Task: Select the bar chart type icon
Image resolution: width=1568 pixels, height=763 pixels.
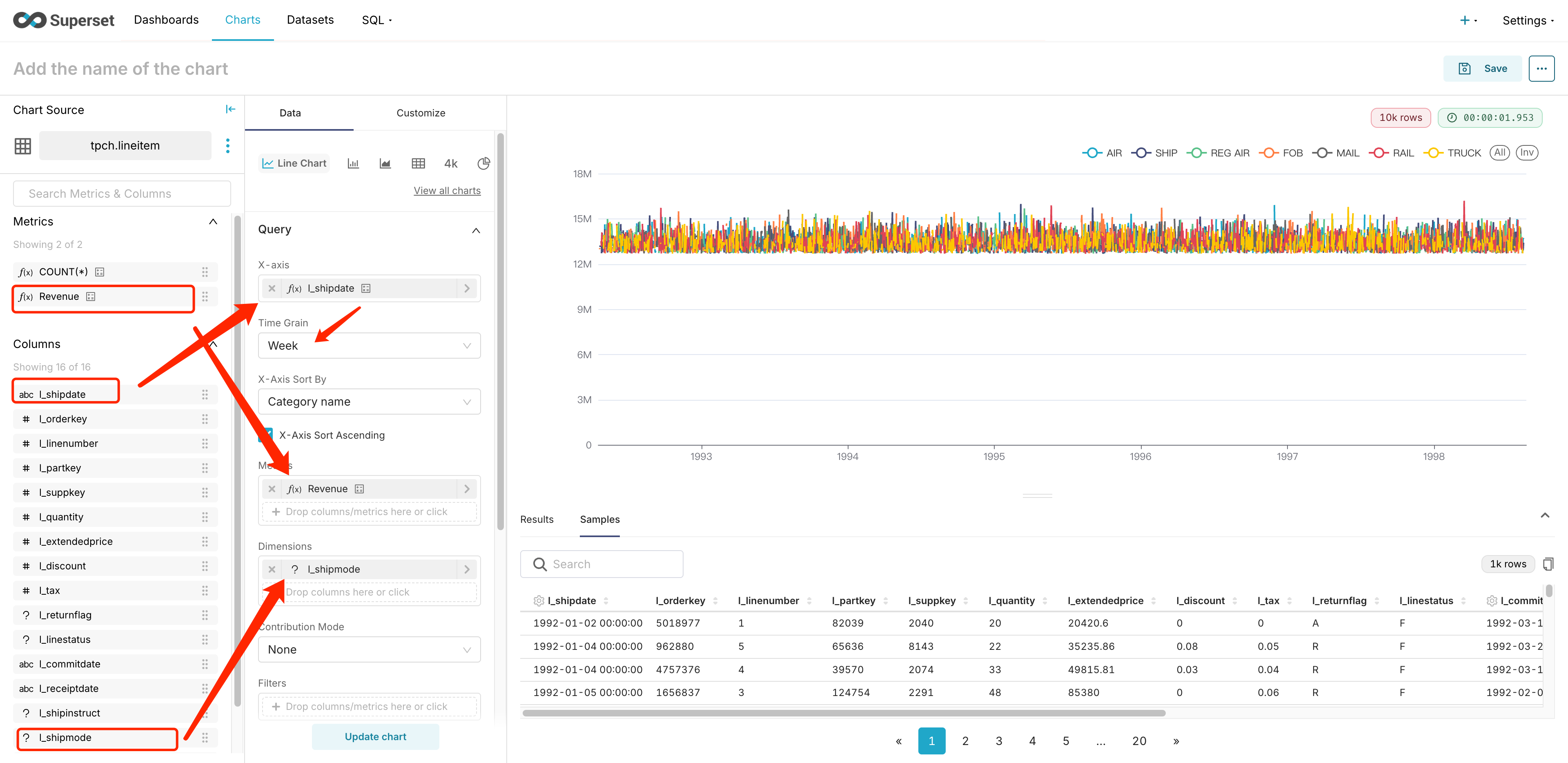Action: tap(353, 163)
